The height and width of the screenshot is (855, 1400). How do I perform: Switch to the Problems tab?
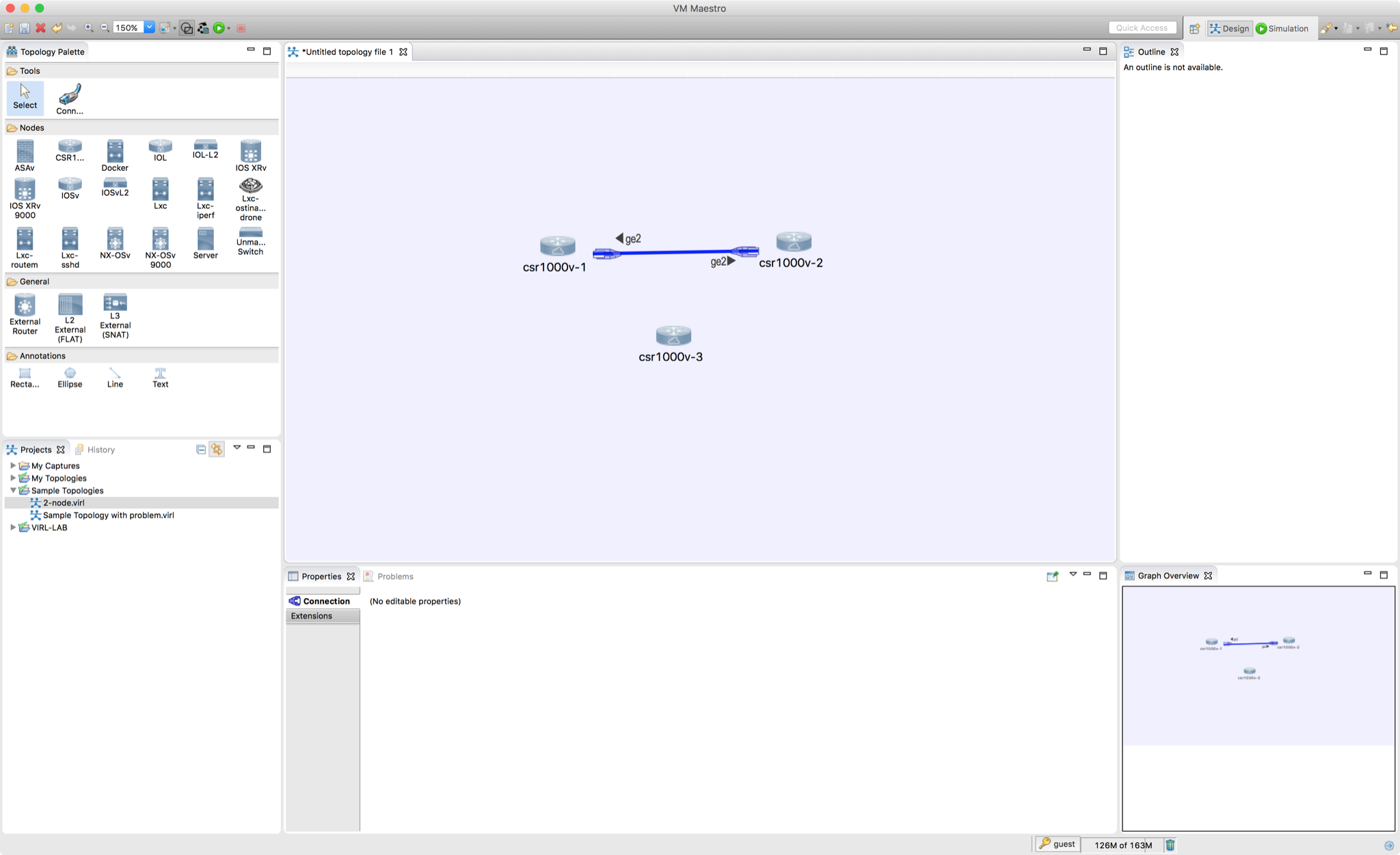pyautogui.click(x=394, y=575)
